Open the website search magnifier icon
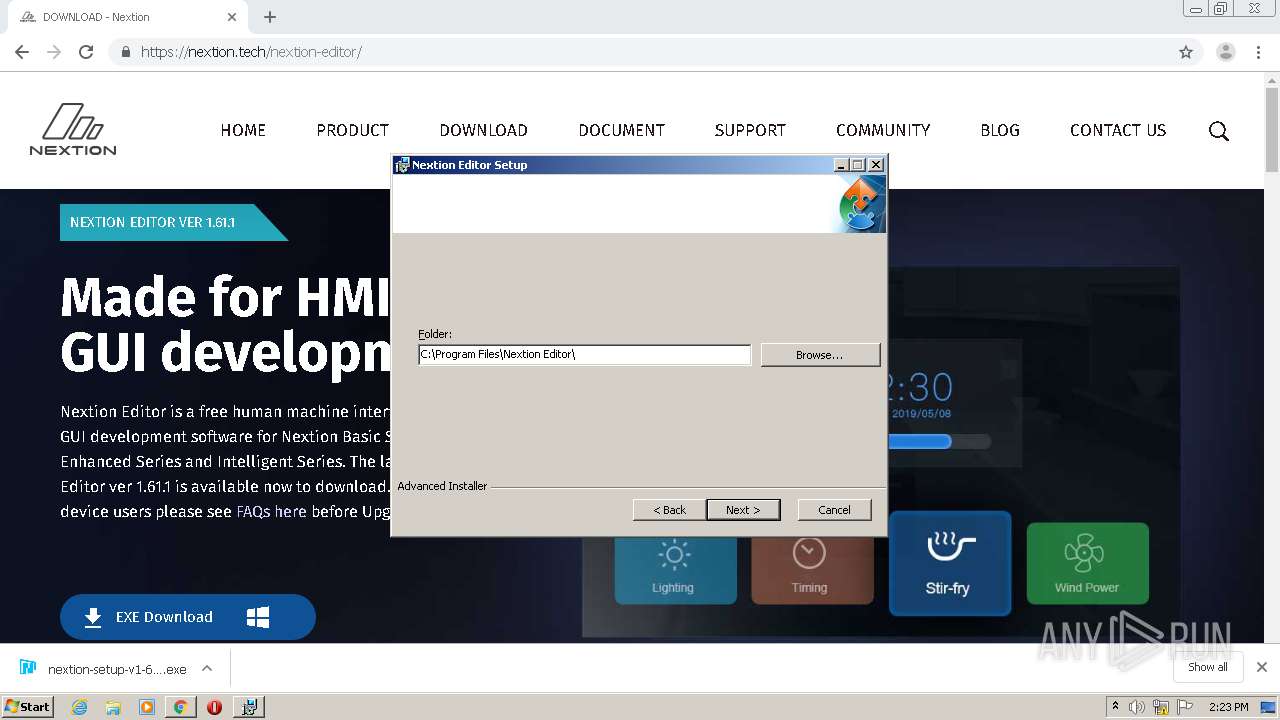 click(x=1218, y=131)
